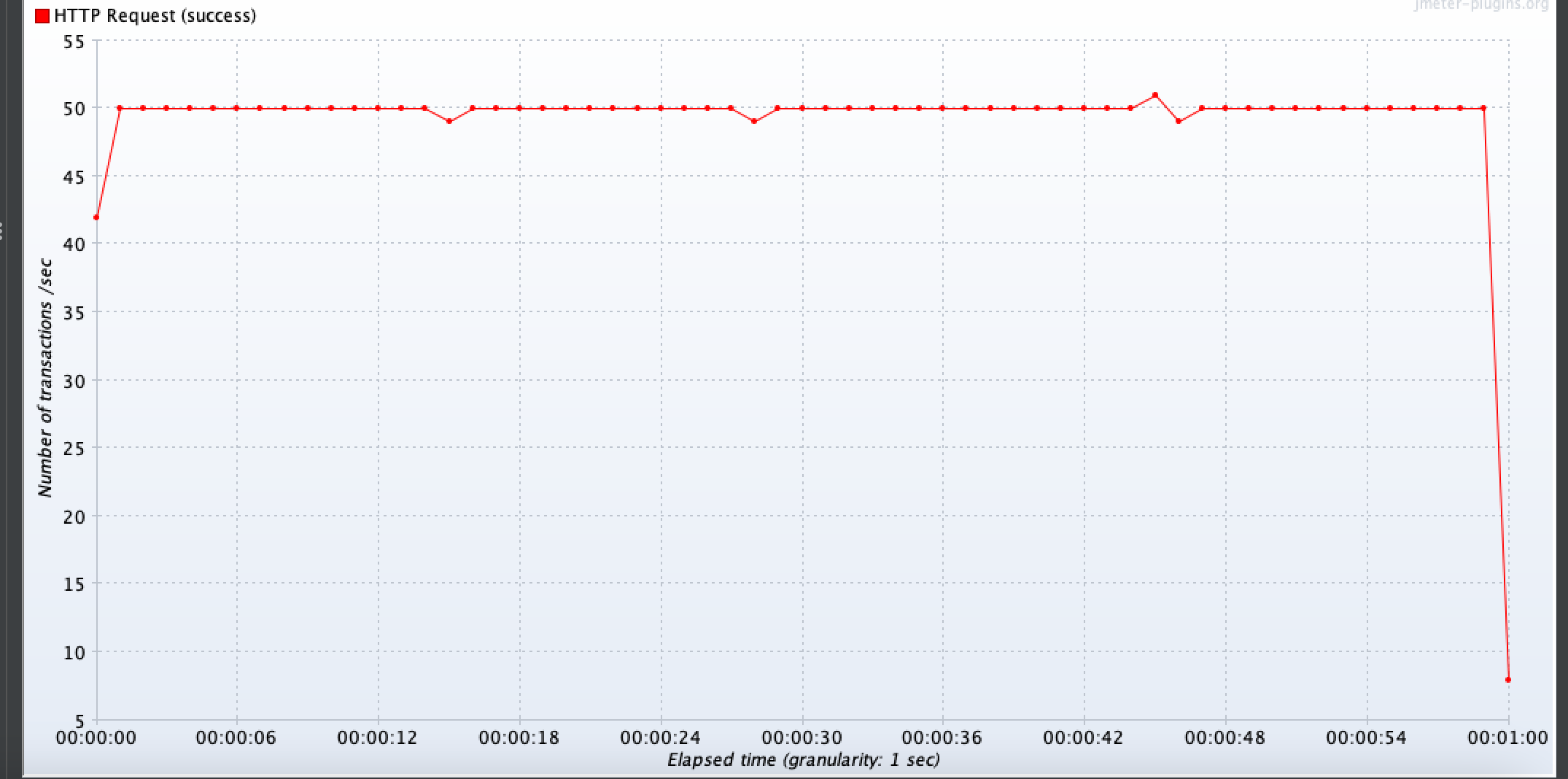The width and height of the screenshot is (1568, 779).
Task: Click the x-axis label "00:00:18"
Action: click(x=519, y=737)
